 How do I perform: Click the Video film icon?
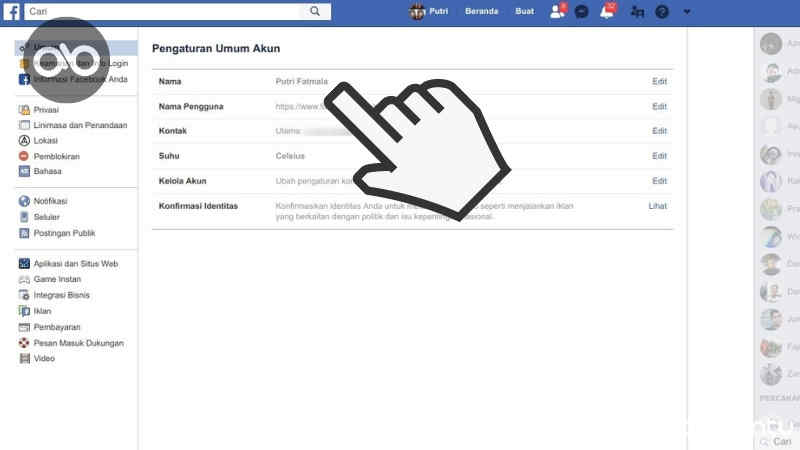(x=24, y=358)
